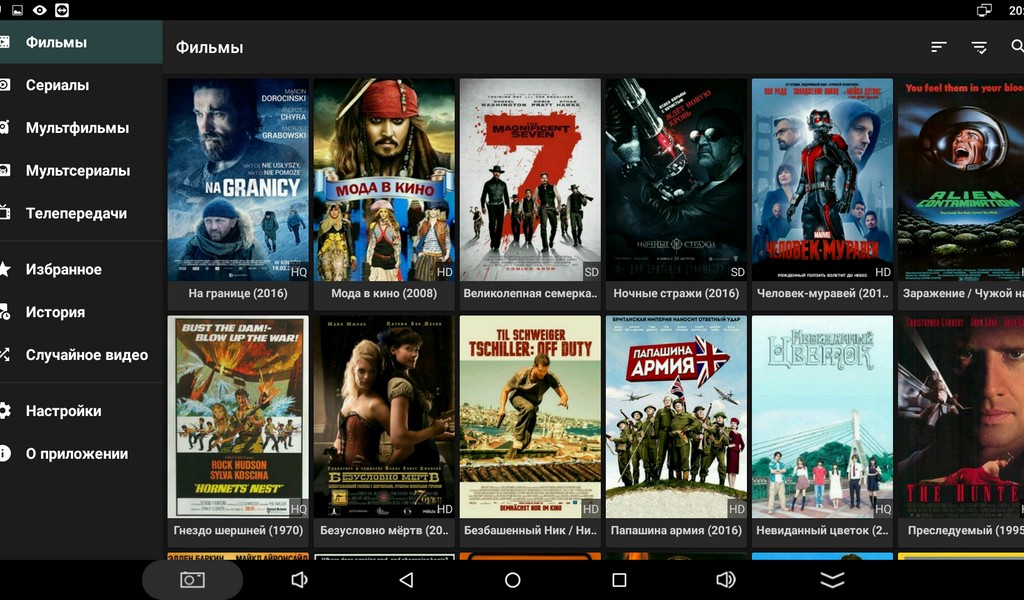This screenshot has height=600, width=1024.
Task: Play Случайное видео random video
Action: (x=86, y=355)
